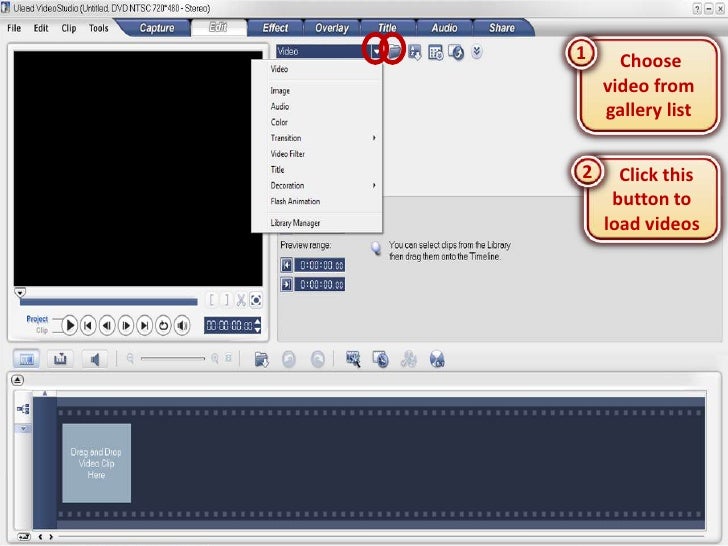Image resolution: width=728 pixels, height=546 pixels.
Task: Toggle repeat playback button
Action: coord(163,325)
